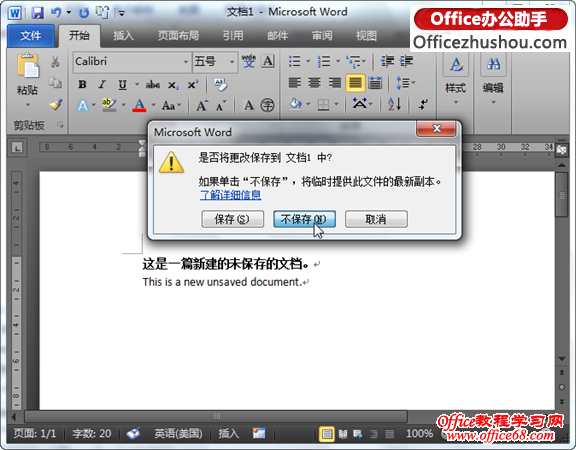Image resolution: width=576 pixels, height=450 pixels.
Task: Click the tab selector box beside the ruler
Action: coord(17,148)
